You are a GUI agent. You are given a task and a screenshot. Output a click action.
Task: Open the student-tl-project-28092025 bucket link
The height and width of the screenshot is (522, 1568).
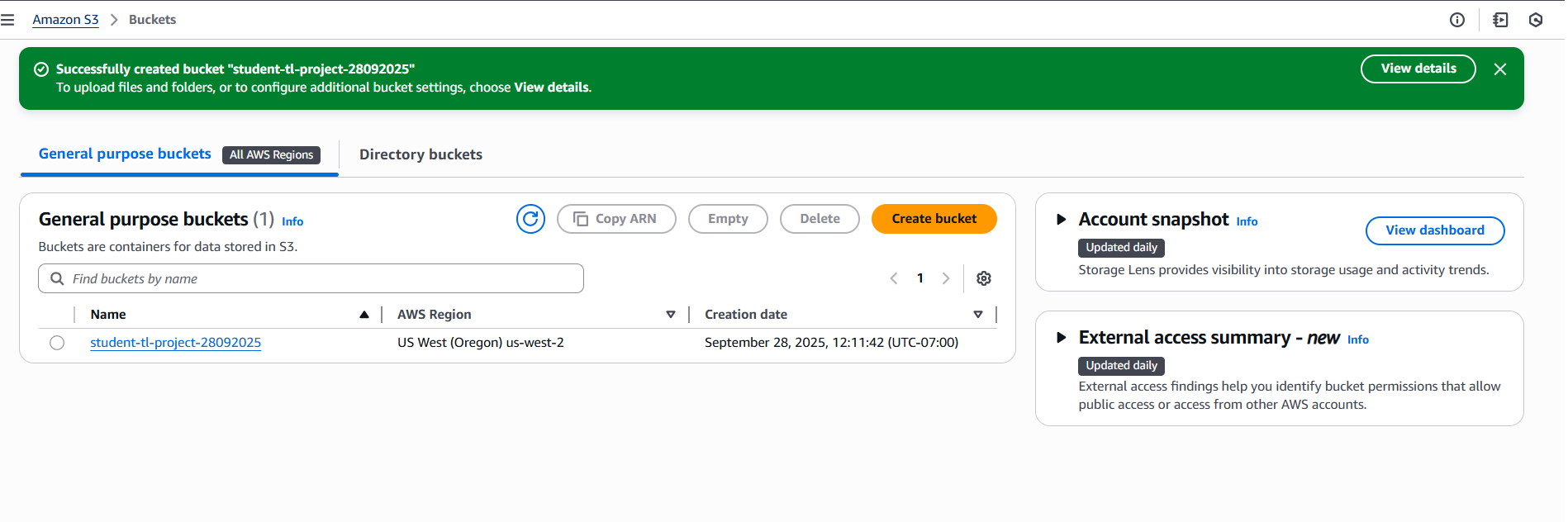point(175,343)
